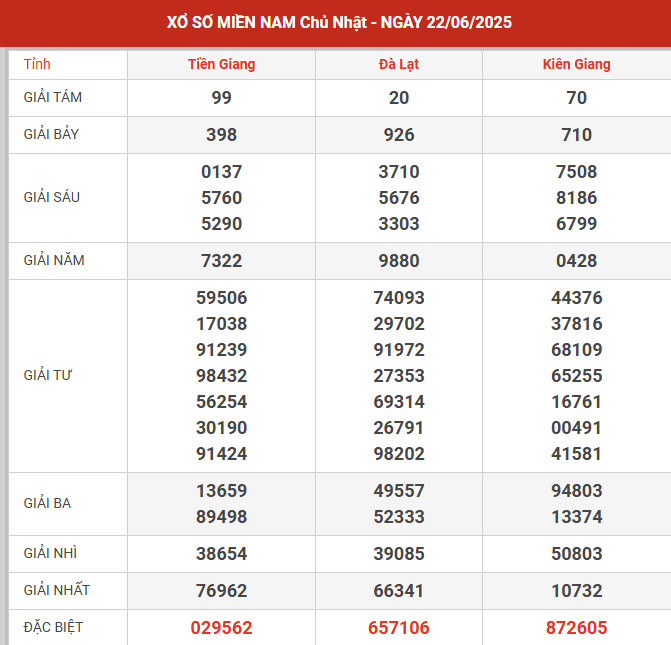Select Giải Tư number 56254
The width and height of the screenshot is (671, 645).
click(x=222, y=402)
